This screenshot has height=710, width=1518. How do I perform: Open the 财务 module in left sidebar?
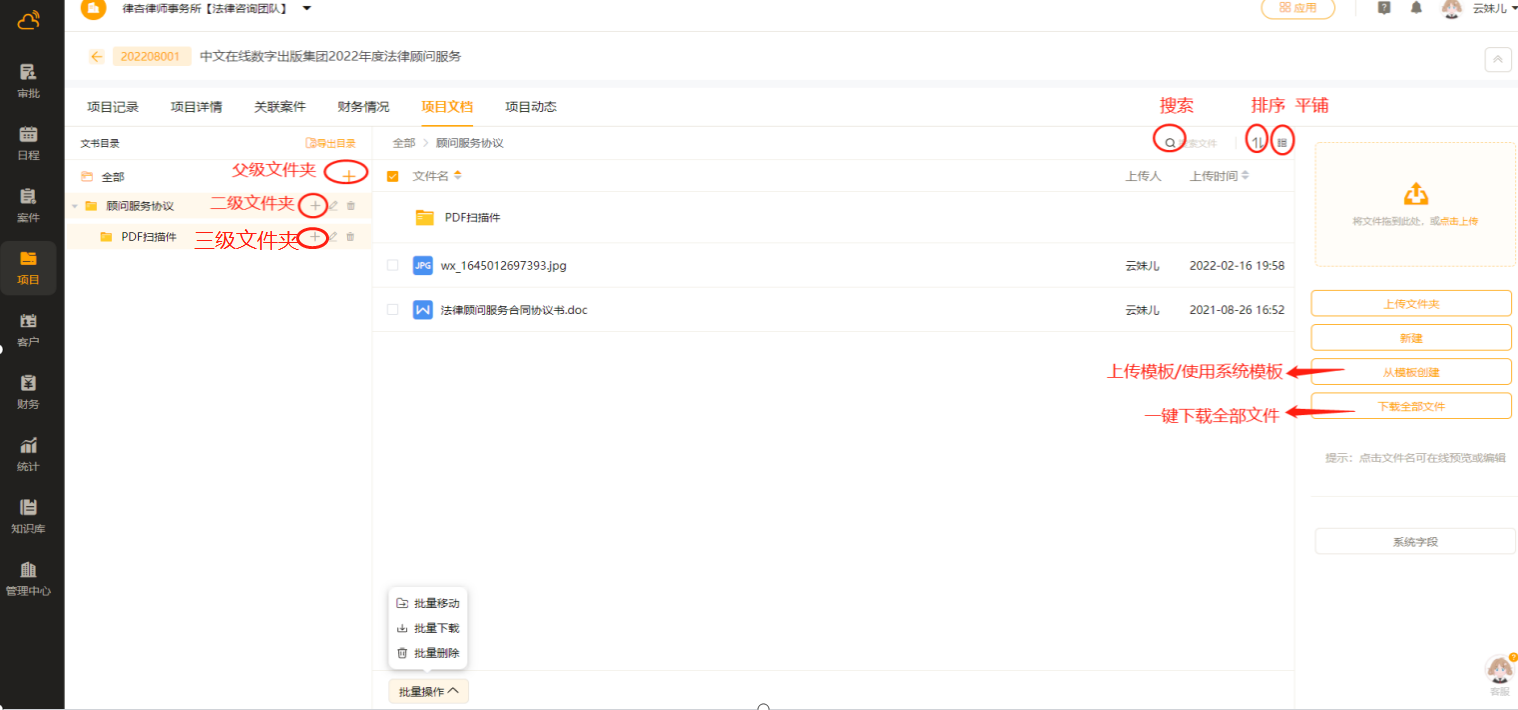[28, 392]
